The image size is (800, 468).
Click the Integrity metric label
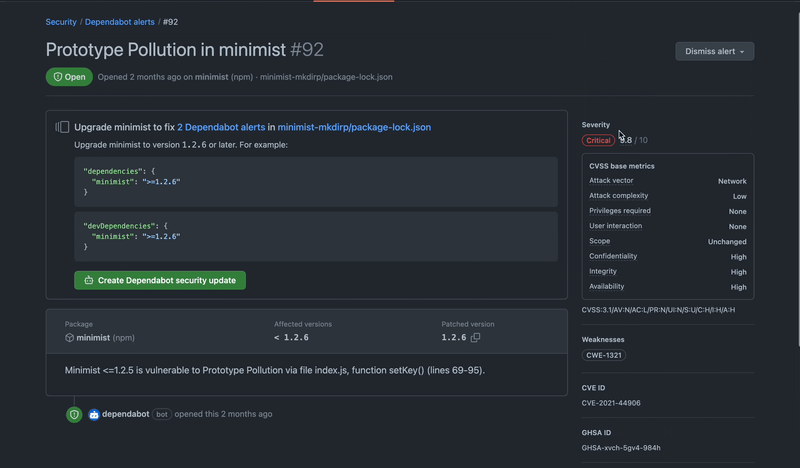coord(603,272)
